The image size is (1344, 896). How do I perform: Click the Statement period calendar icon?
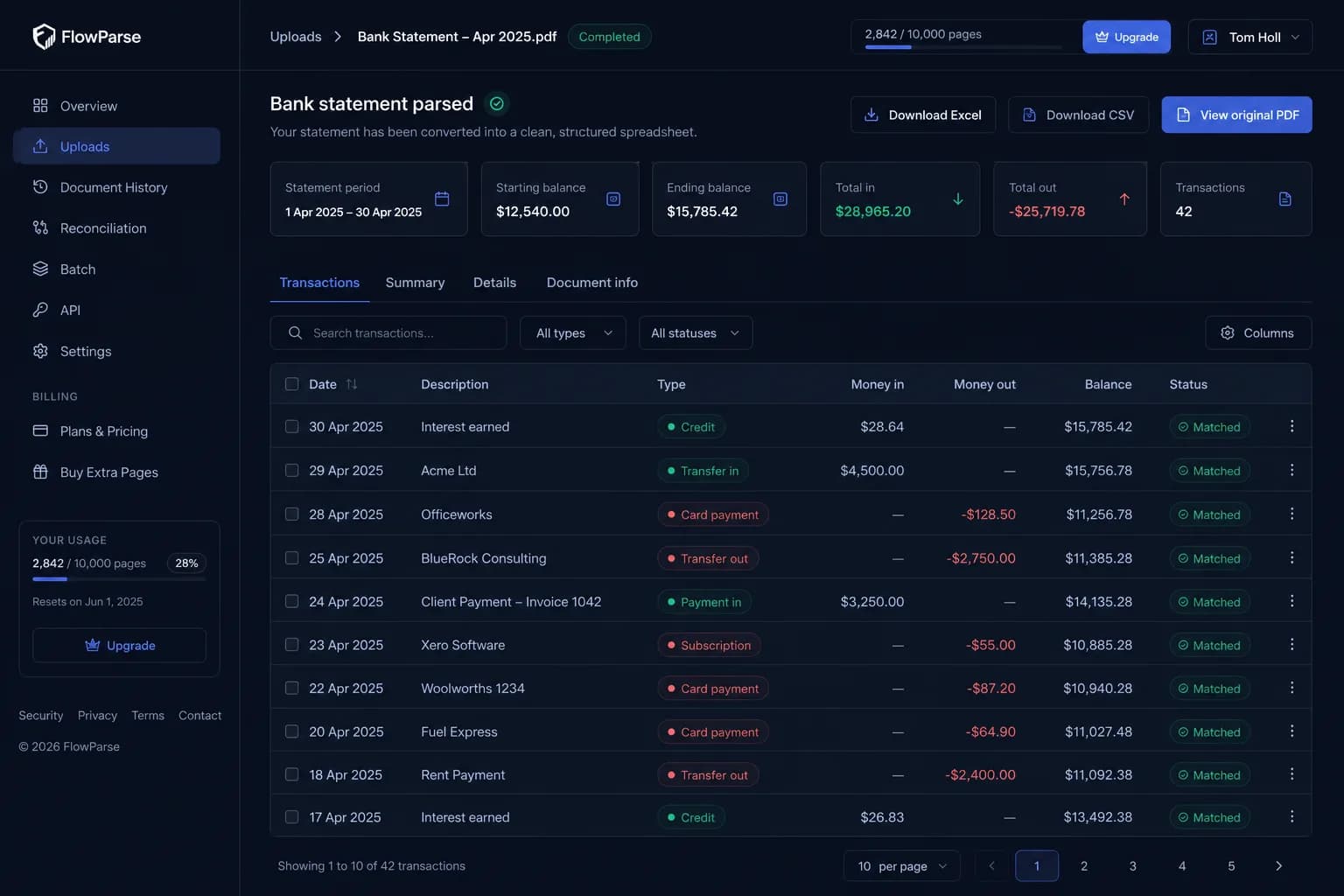point(442,199)
